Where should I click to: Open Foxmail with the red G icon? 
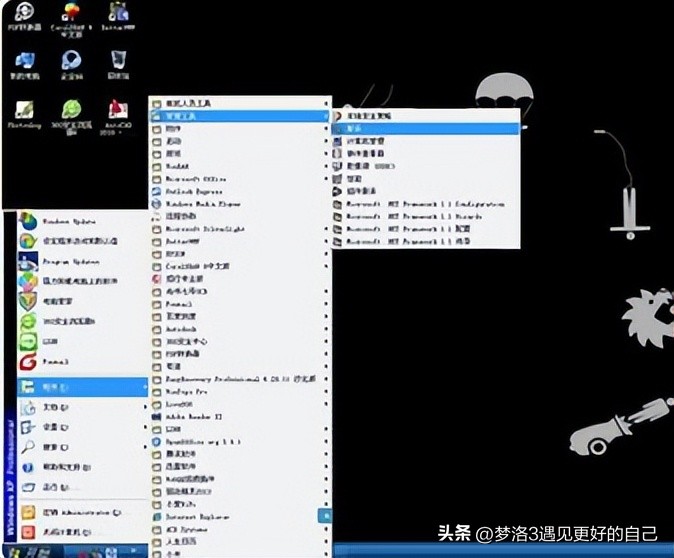click(82, 362)
